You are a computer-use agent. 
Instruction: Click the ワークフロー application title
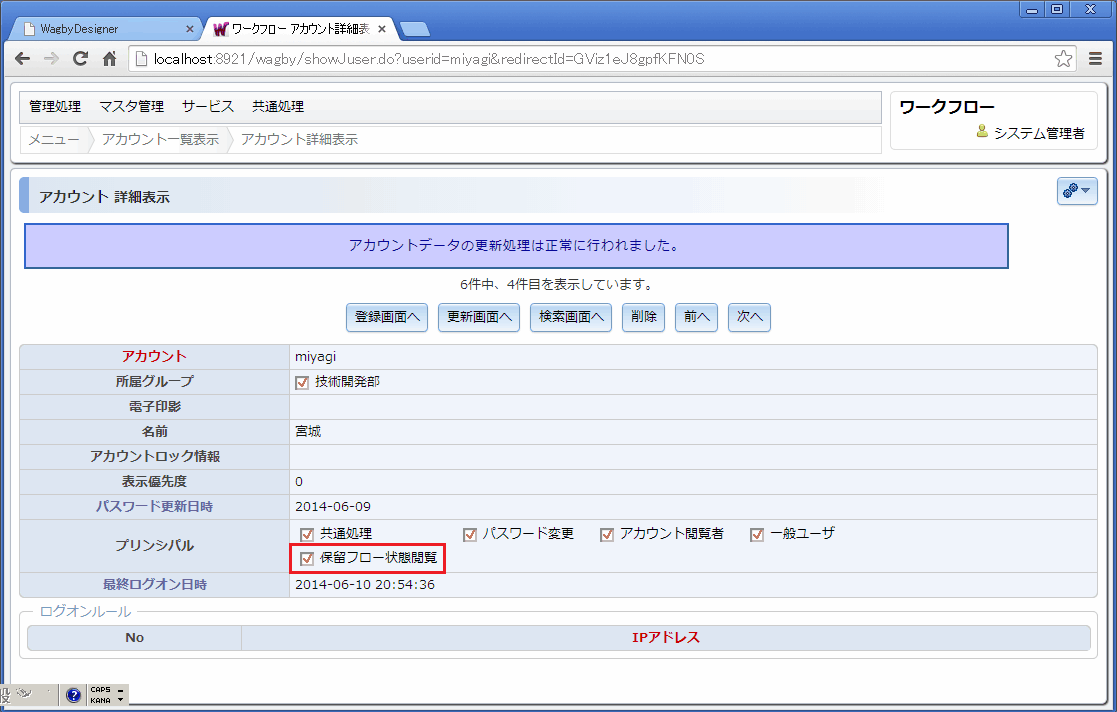(947, 107)
